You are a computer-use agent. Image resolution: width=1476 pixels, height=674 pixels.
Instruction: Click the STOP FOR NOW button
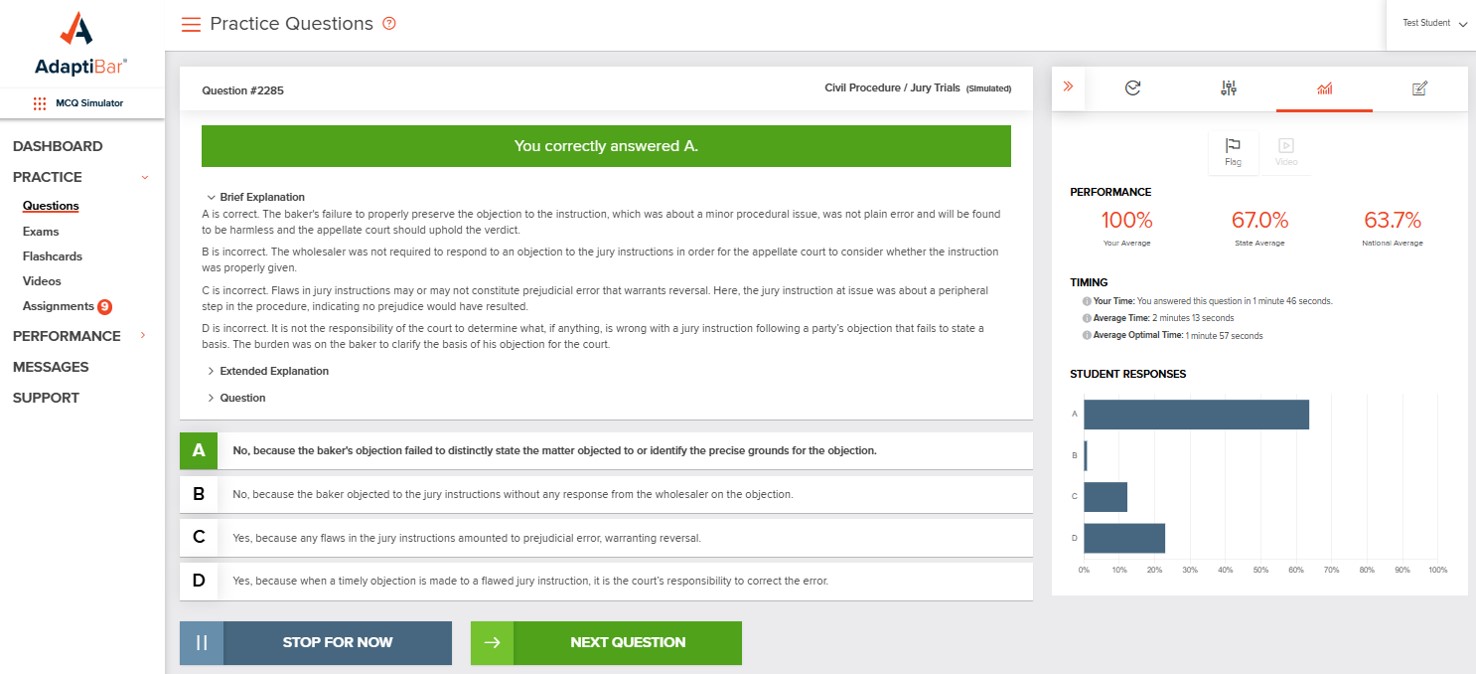(316, 643)
